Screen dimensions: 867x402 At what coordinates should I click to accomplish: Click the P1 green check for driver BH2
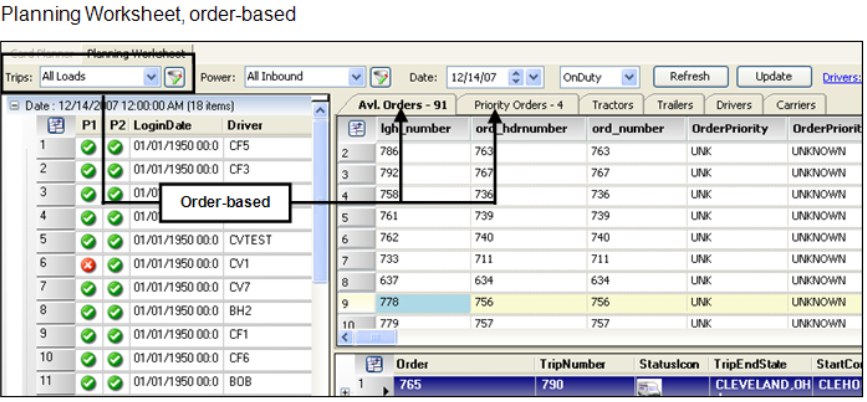[x=88, y=312]
